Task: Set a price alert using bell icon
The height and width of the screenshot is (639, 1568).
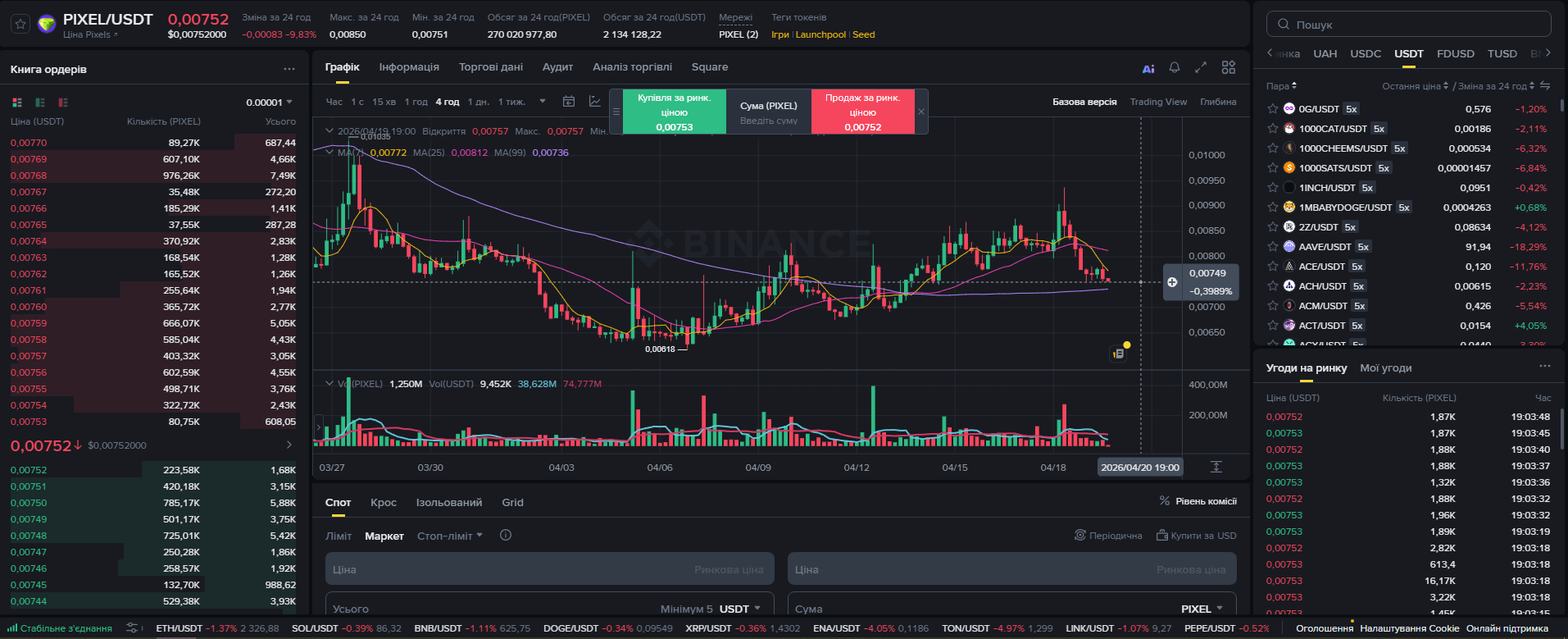Action: (x=1175, y=67)
